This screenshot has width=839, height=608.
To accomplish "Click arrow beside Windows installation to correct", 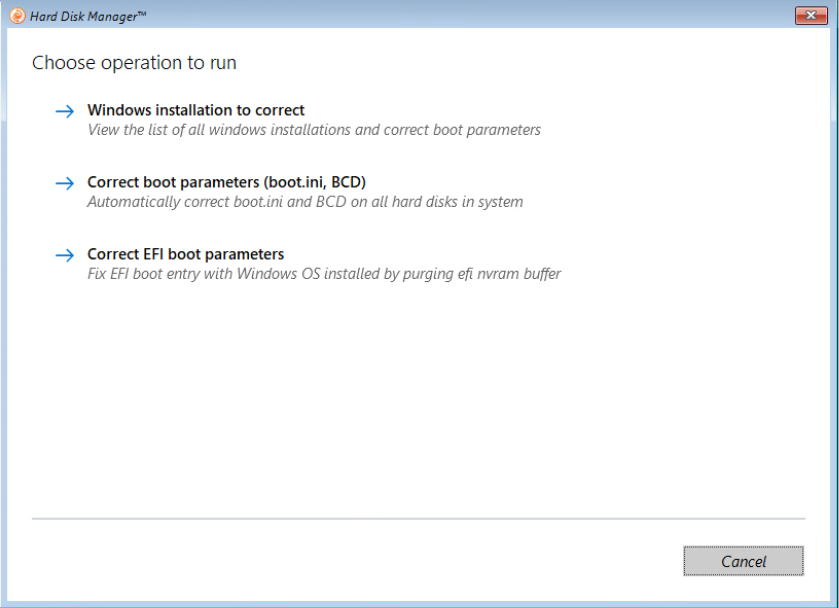I will [x=65, y=111].
